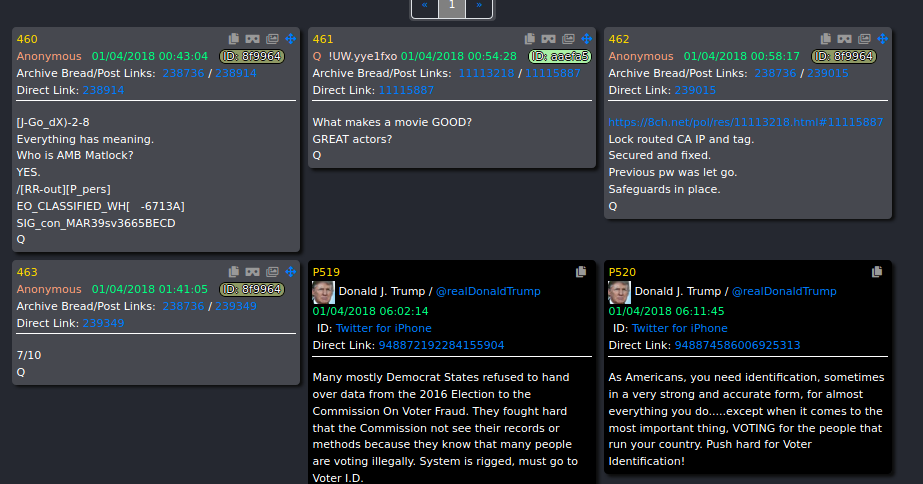Viewport: 923px width, 484px height.
Task: Click the ID: 8f9964 badge on post 460
Action: (252, 57)
